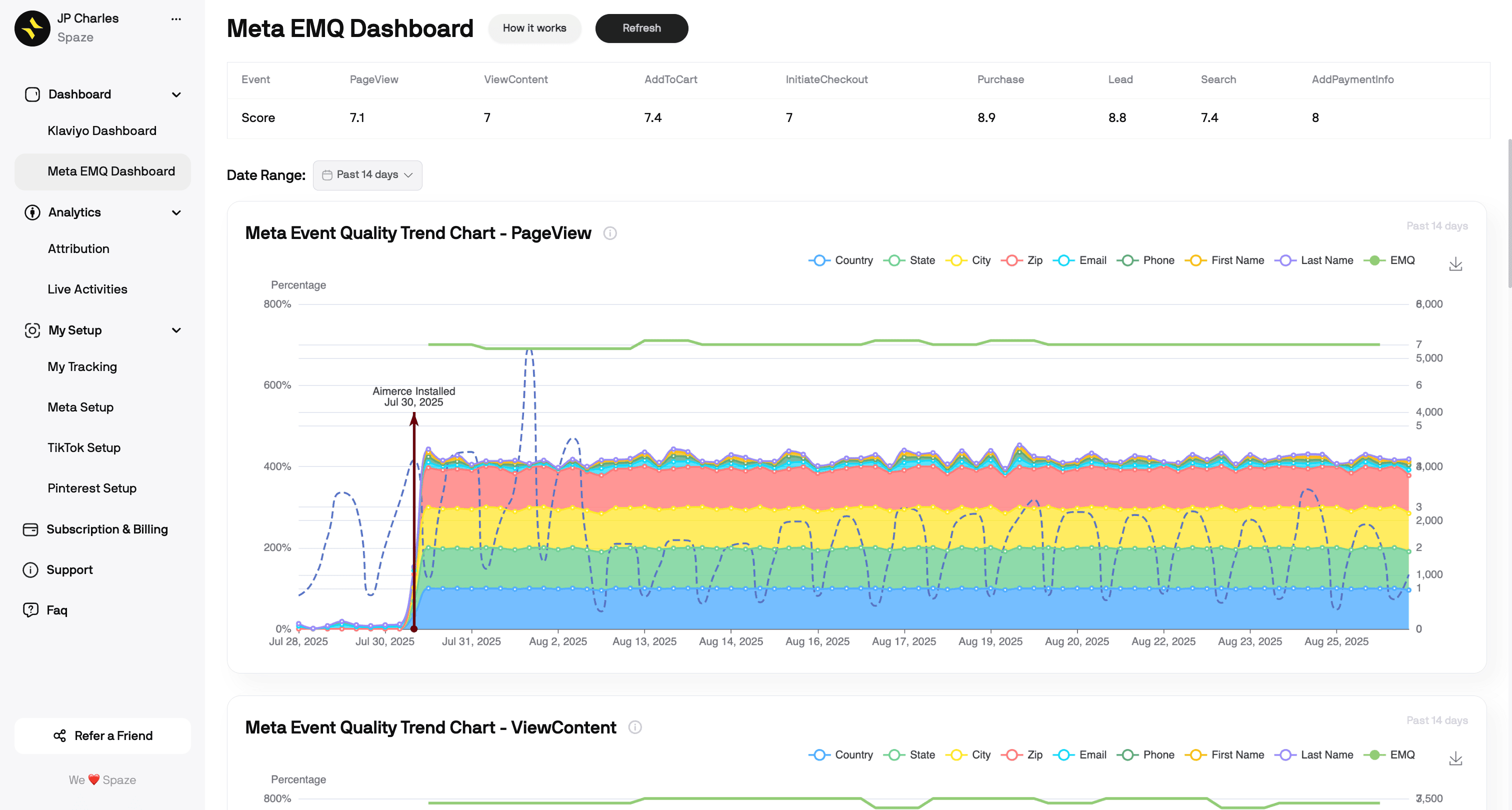Collapse the Analytics sidebar section

pos(176,212)
